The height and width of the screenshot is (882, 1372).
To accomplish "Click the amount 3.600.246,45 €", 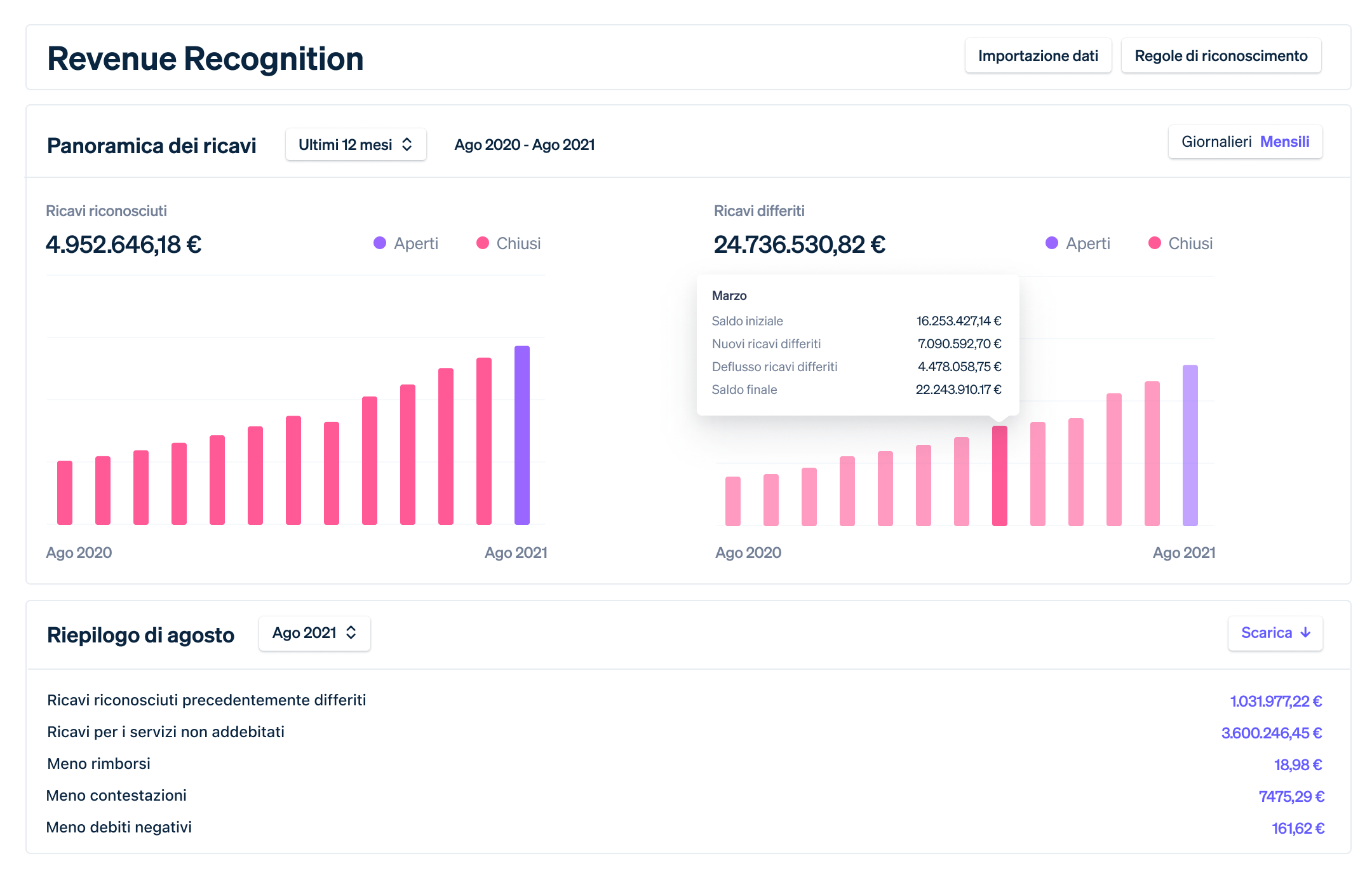I will (1272, 733).
